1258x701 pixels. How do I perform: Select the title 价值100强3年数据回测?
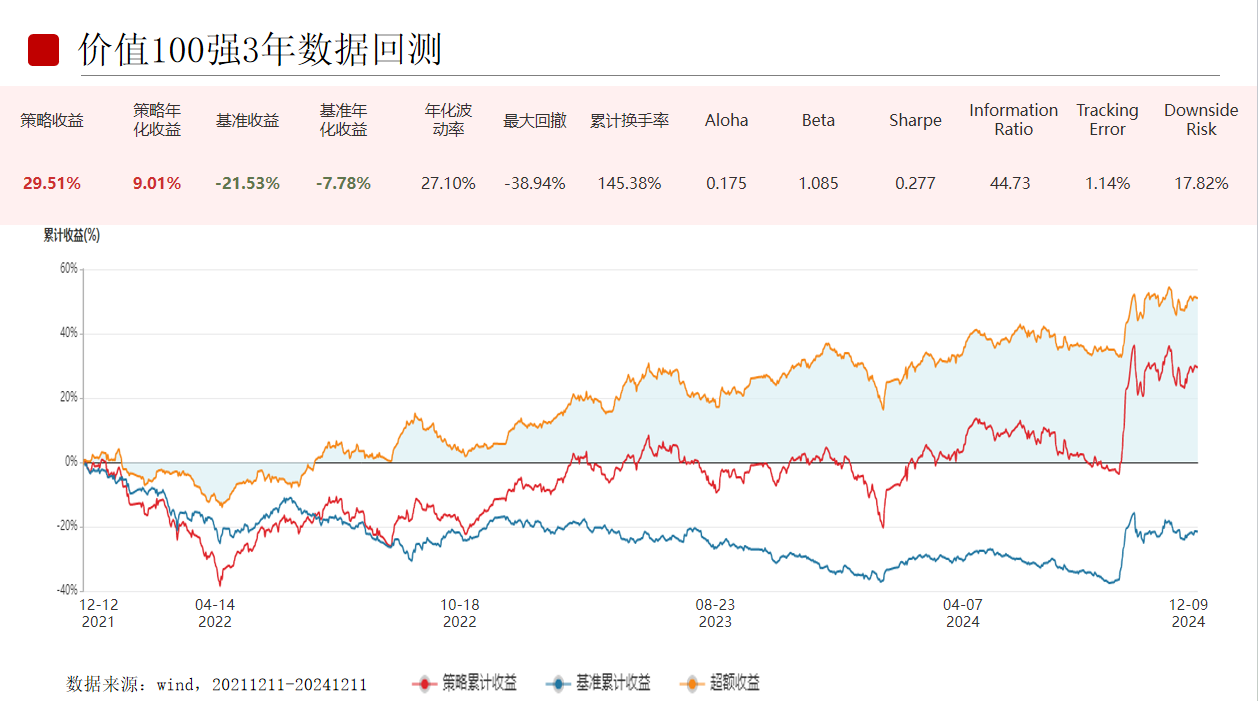pyautogui.click(x=260, y=50)
